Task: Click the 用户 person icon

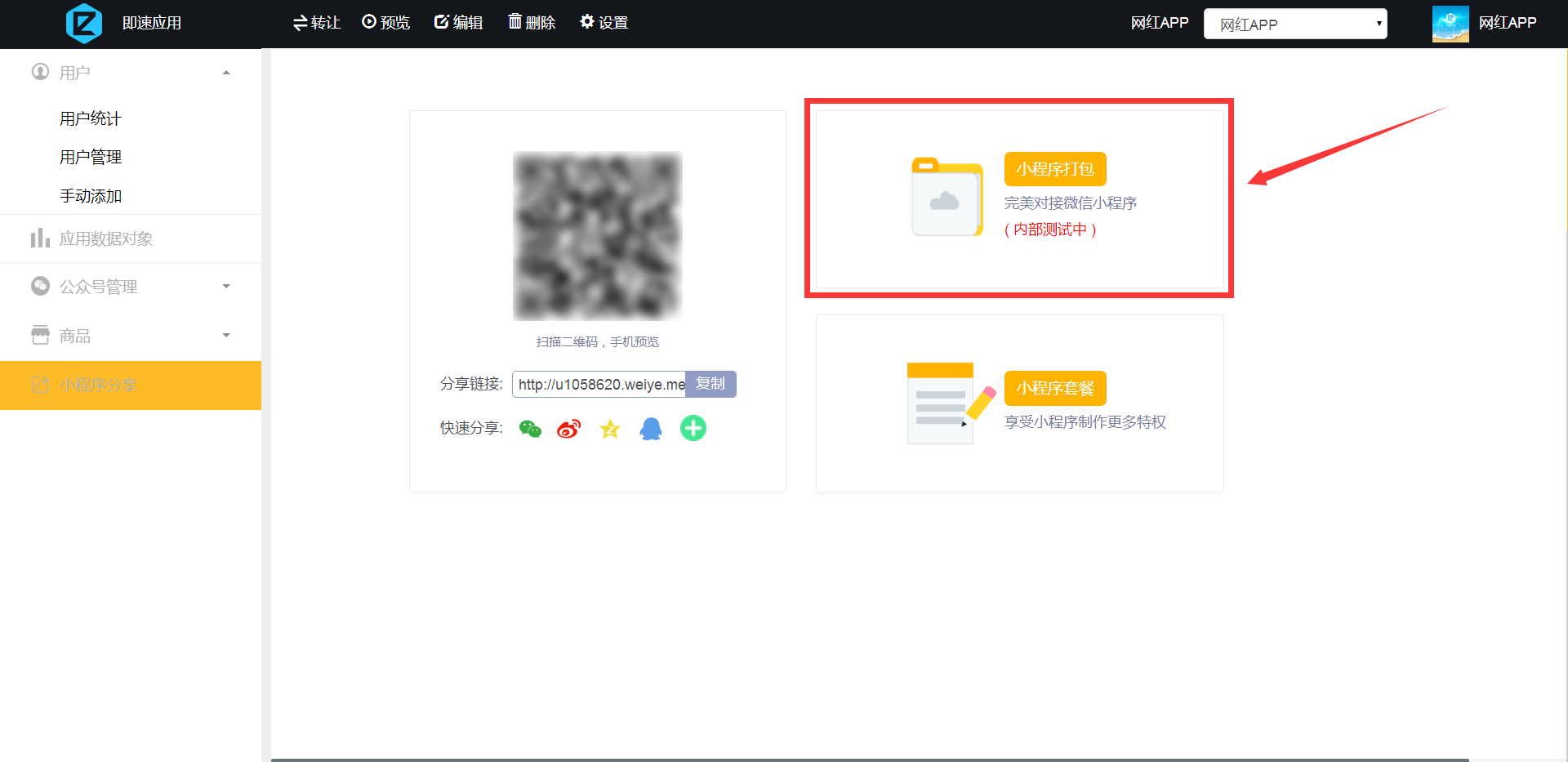Action: click(x=40, y=72)
